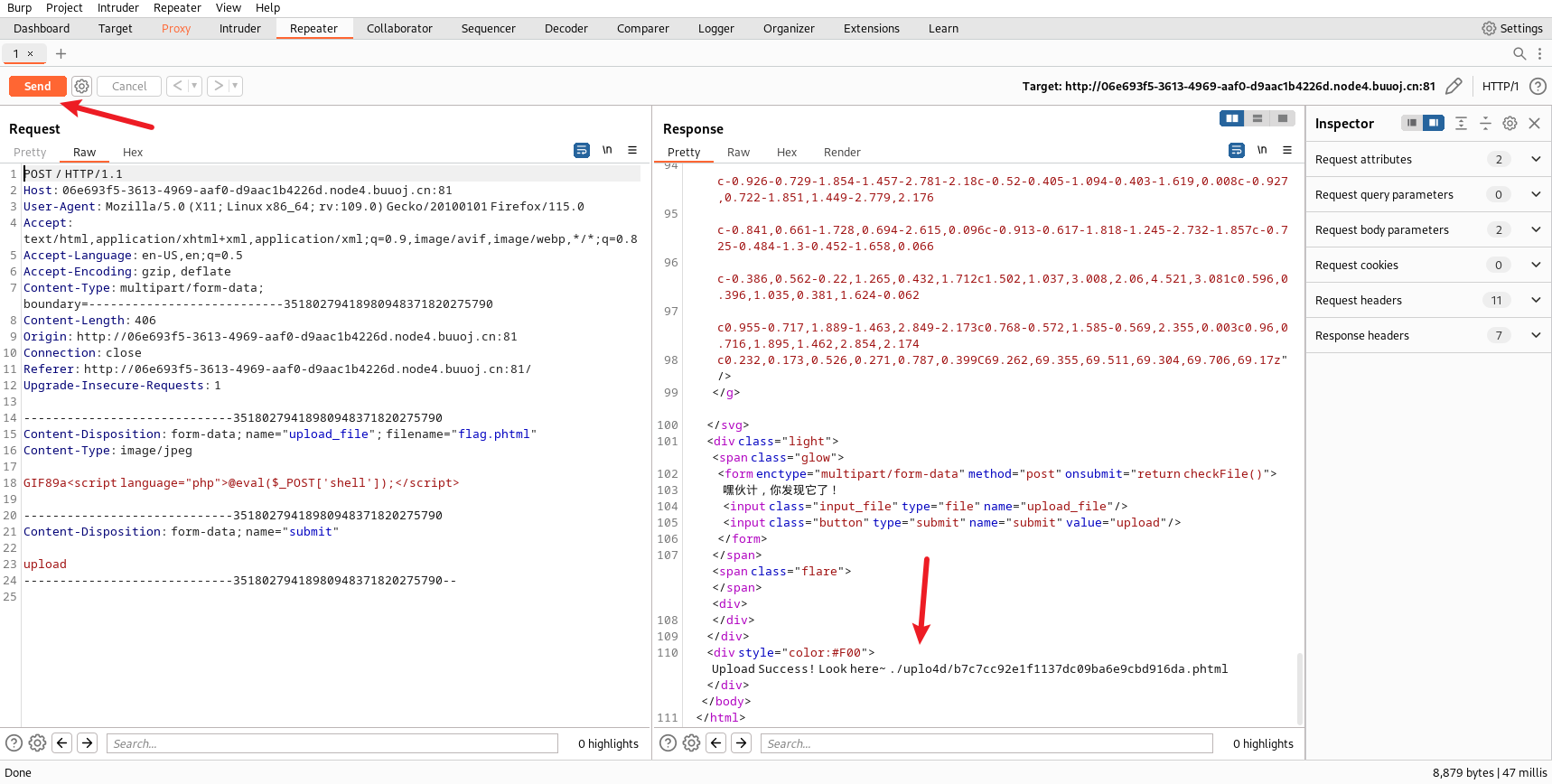Show response Raw tab

(x=738, y=152)
